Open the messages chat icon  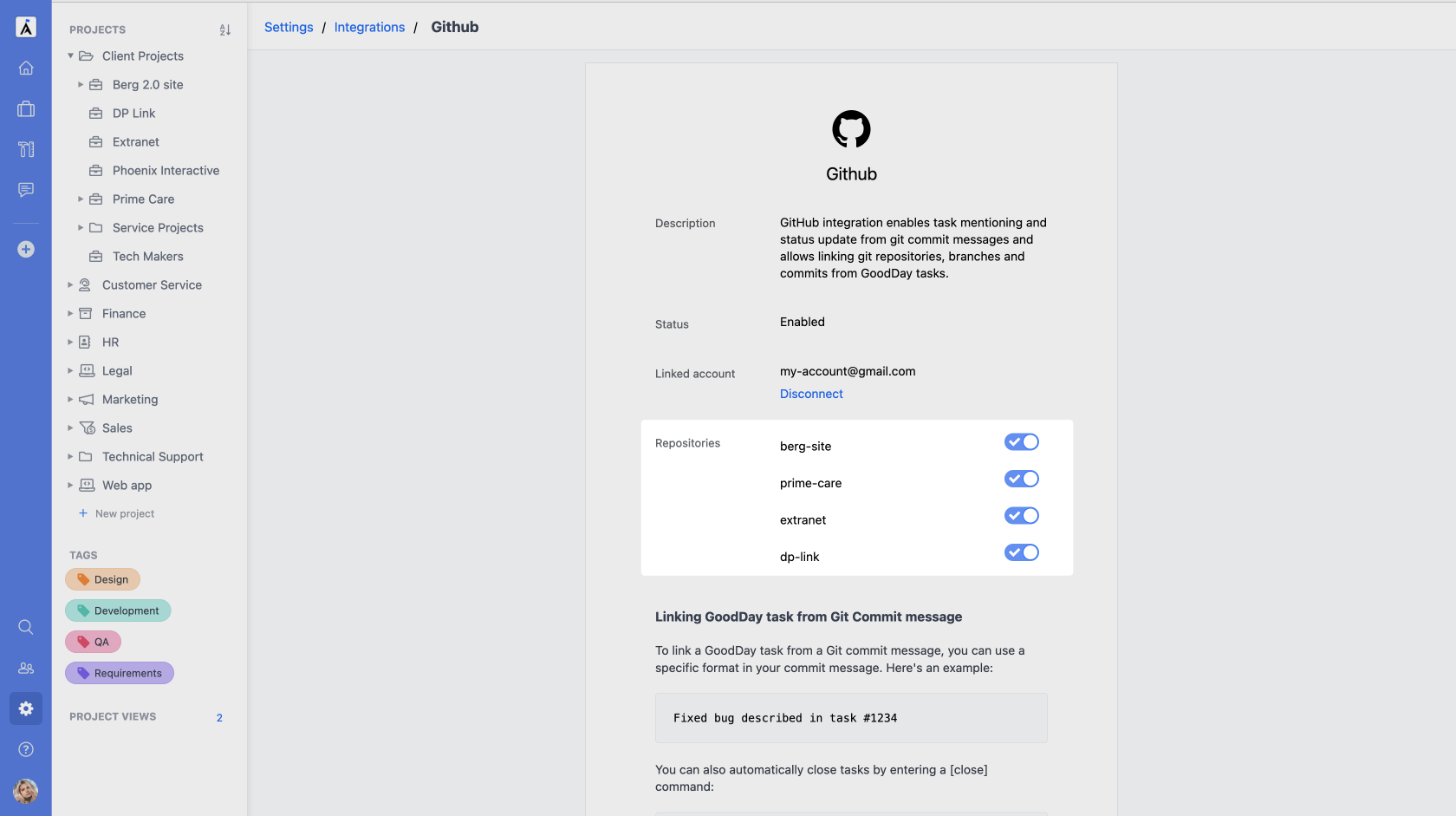(26, 190)
